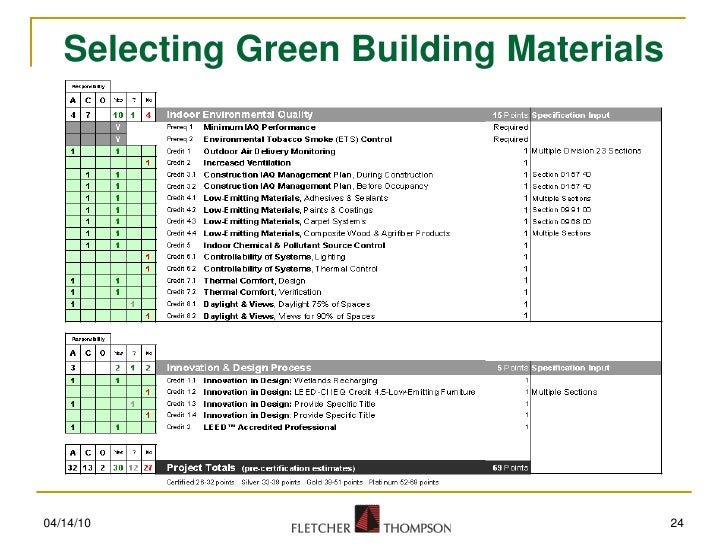The height and width of the screenshot is (546, 728).
Task: Click the date 04/14/10
Action: point(67,523)
